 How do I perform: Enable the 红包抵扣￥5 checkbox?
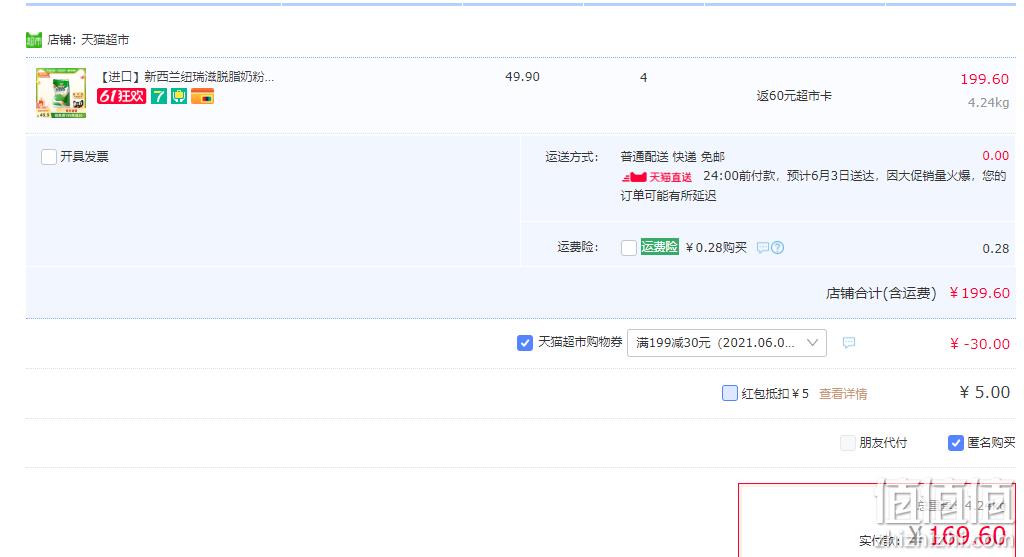click(x=729, y=393)
